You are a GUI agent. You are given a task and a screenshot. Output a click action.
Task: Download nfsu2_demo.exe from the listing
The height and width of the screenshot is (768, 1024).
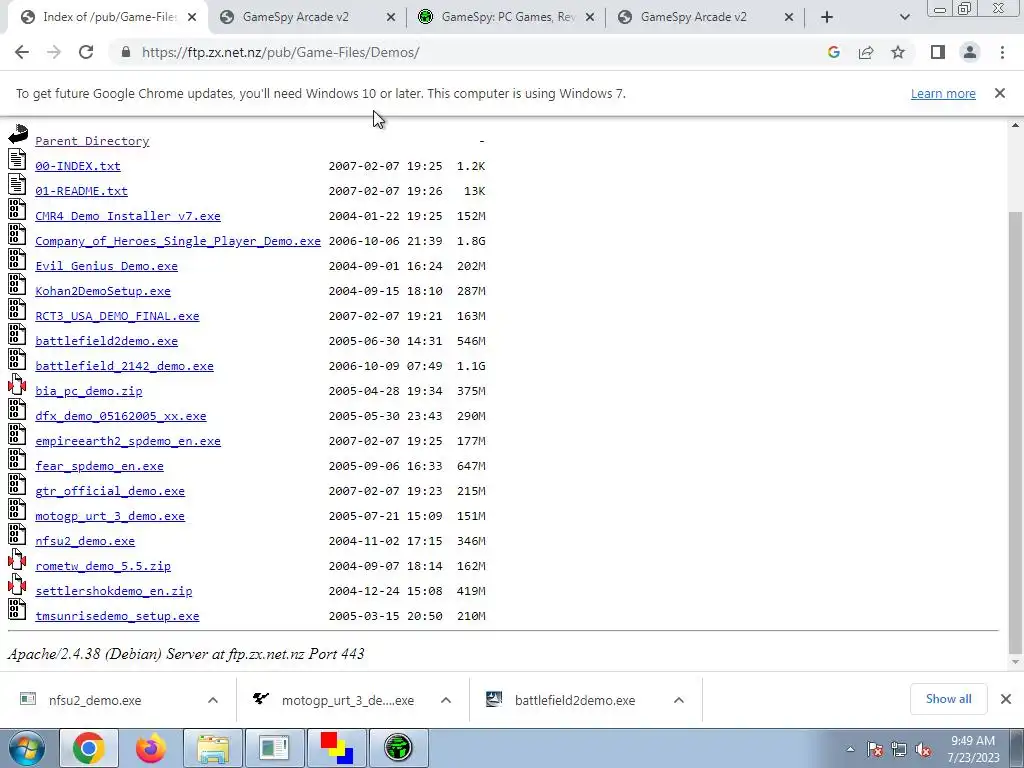click(x=85, y=541)
